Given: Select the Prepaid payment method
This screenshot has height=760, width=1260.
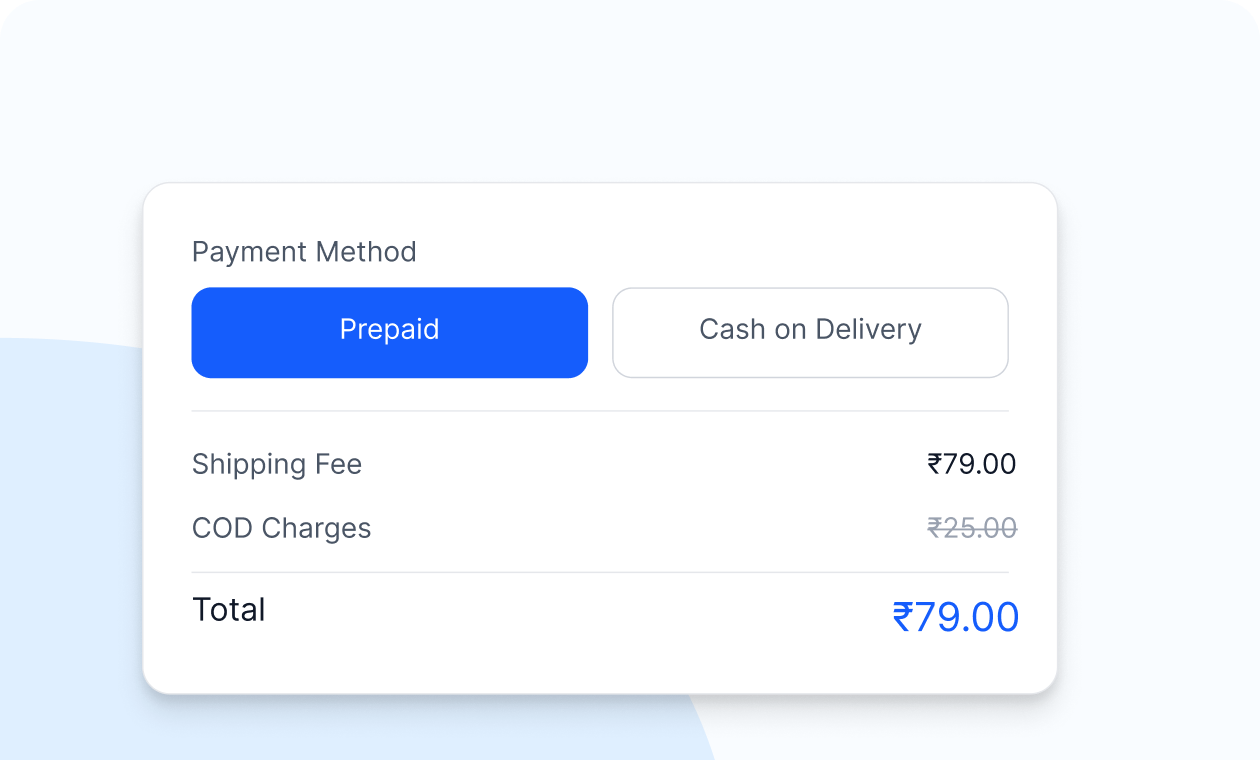Looking at the screenshot, I should [389, 332].
